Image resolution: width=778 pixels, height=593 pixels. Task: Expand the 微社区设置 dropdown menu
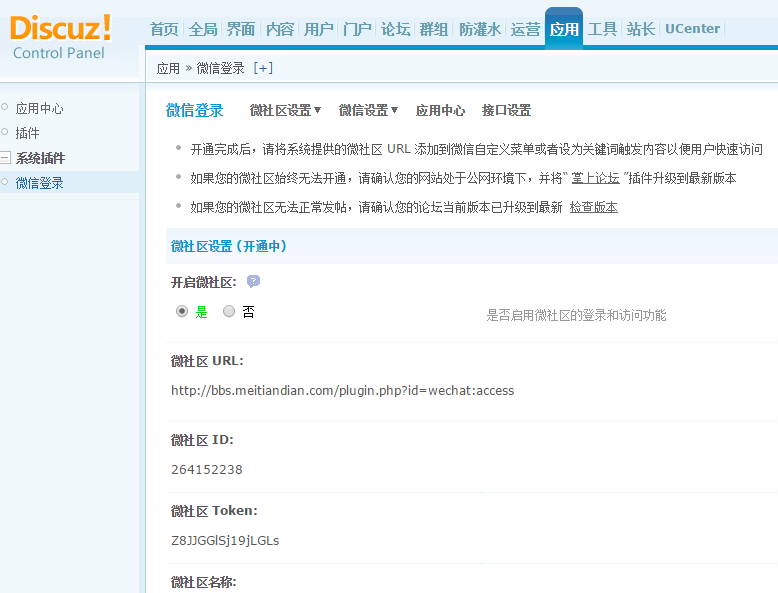tap(285, 110)
